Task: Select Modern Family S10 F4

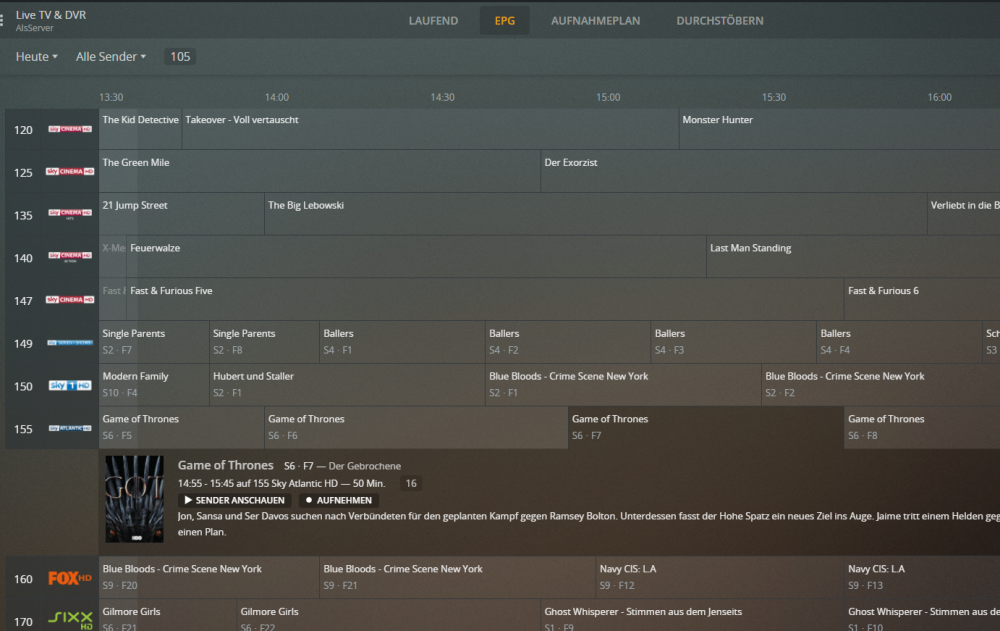Action: 154,385
